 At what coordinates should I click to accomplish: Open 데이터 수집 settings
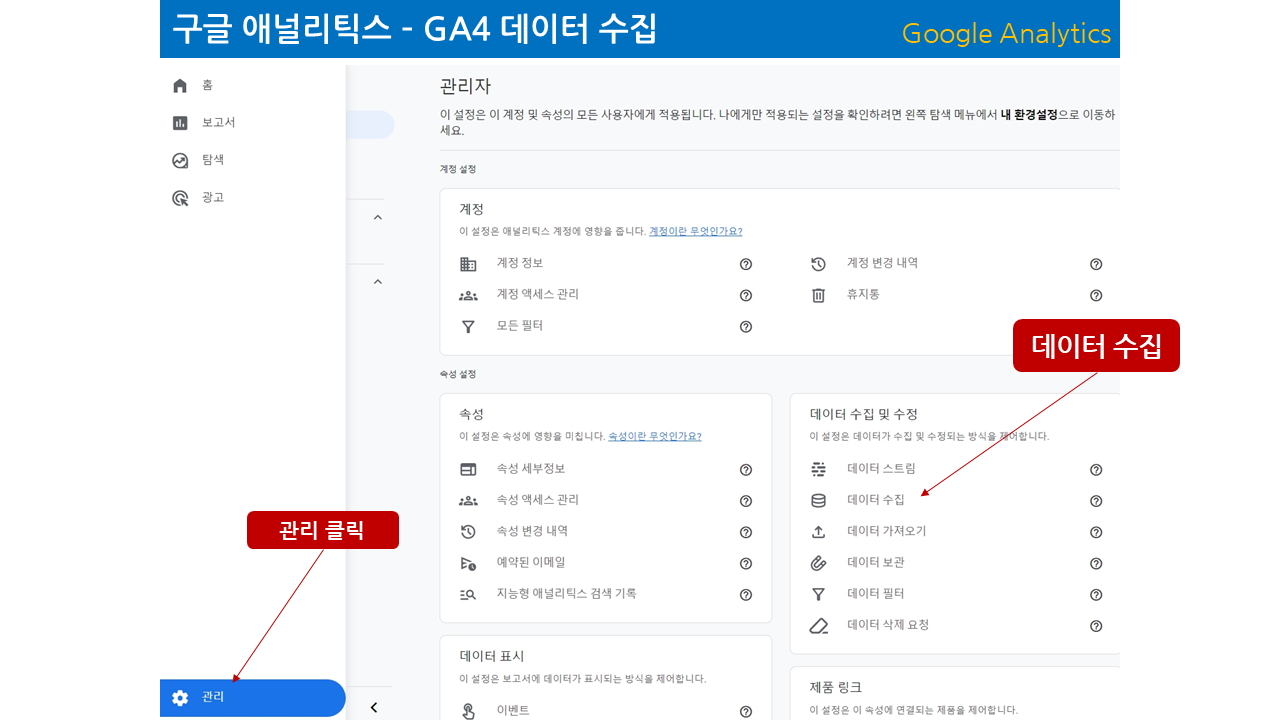coord(876,499)
